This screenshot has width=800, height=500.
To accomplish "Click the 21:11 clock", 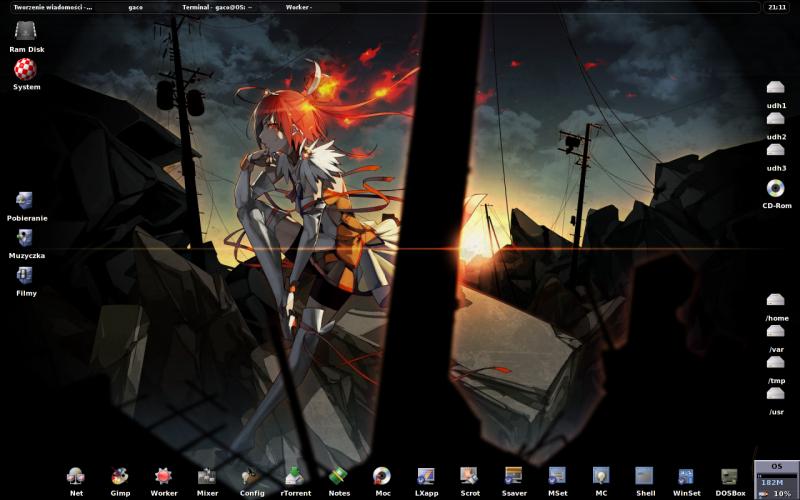I will point(776,7).
